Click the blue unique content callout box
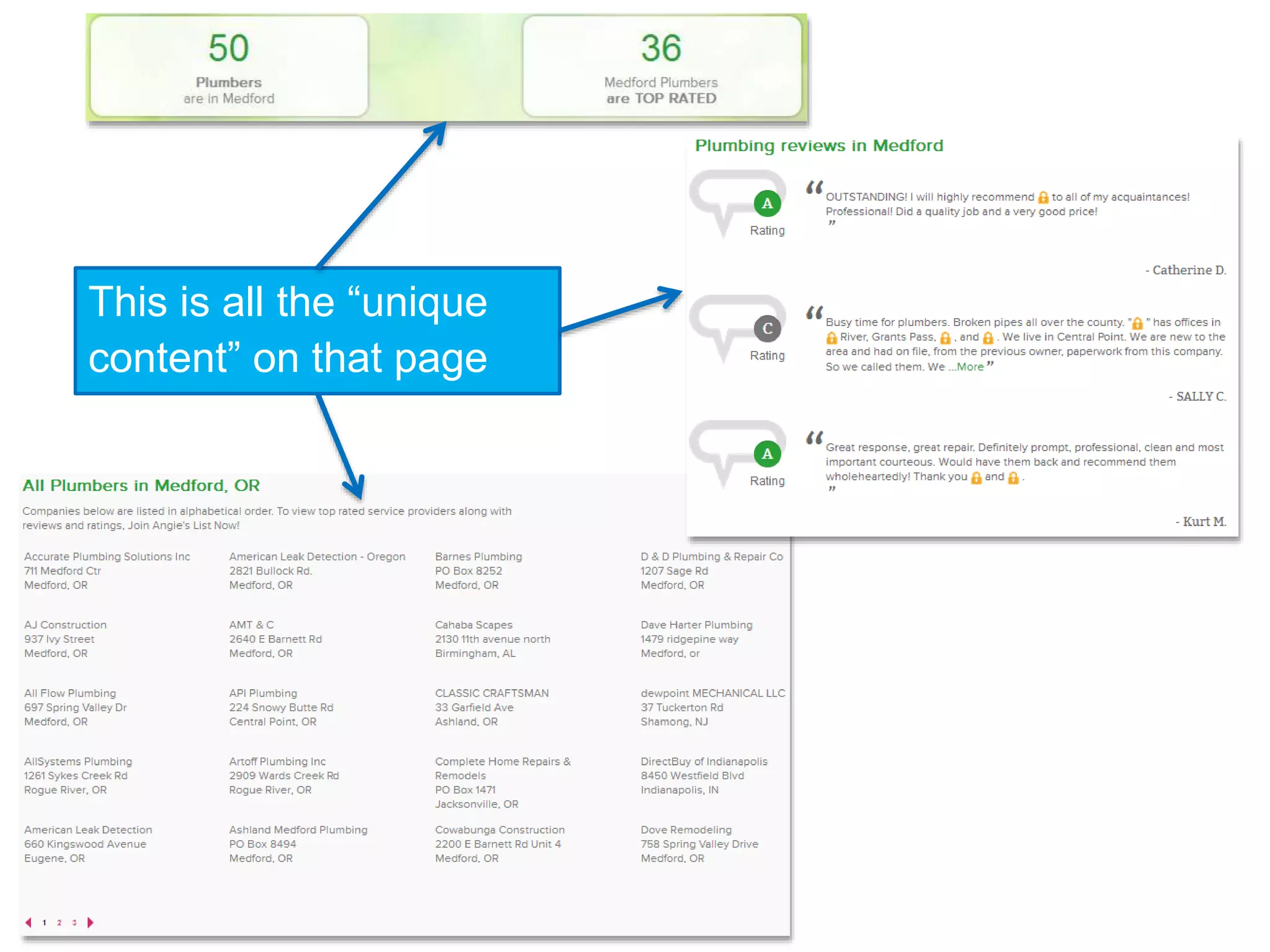1270x952 pixels. [317, 330]
